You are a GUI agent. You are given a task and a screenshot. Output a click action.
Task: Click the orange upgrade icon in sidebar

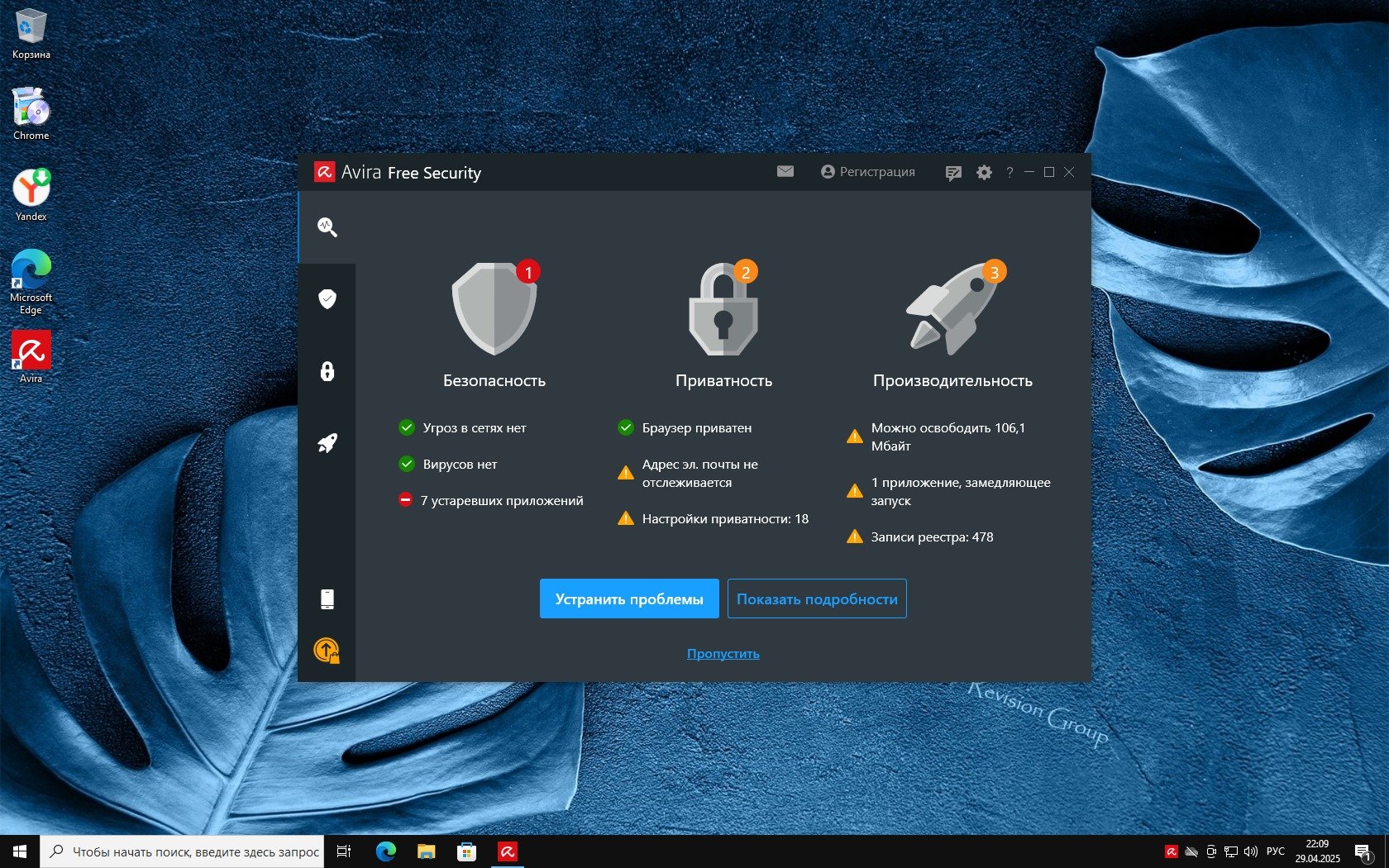tap(327, 651)
